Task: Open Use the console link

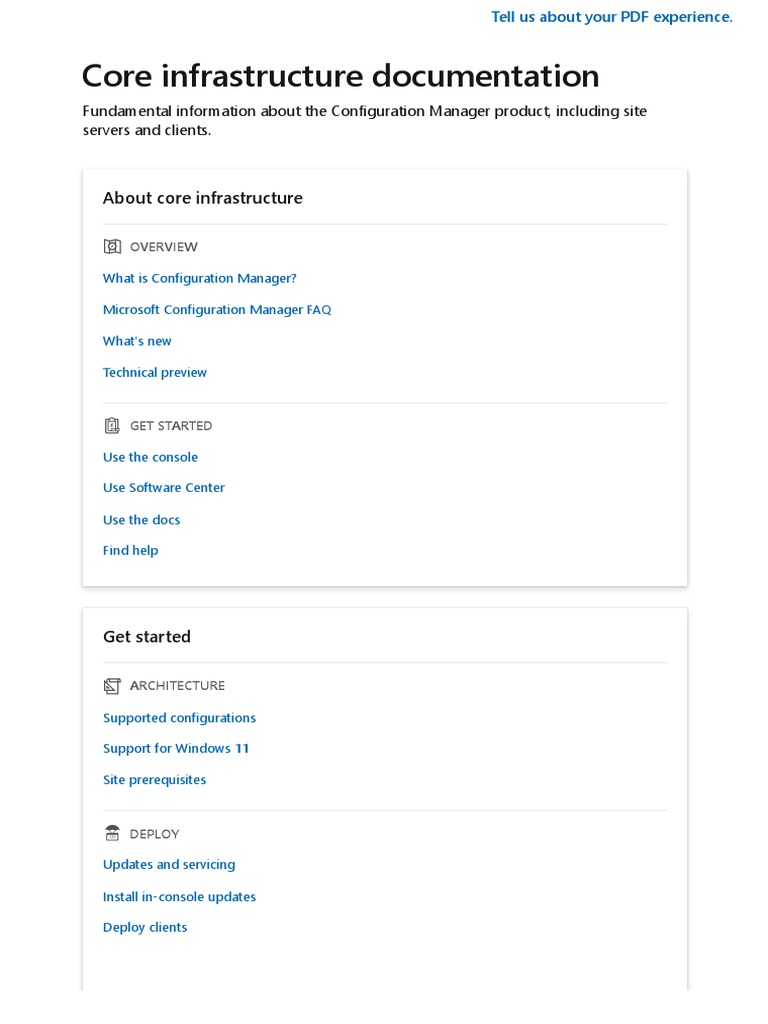Action: pyautogui.click(x=150, y=458)
